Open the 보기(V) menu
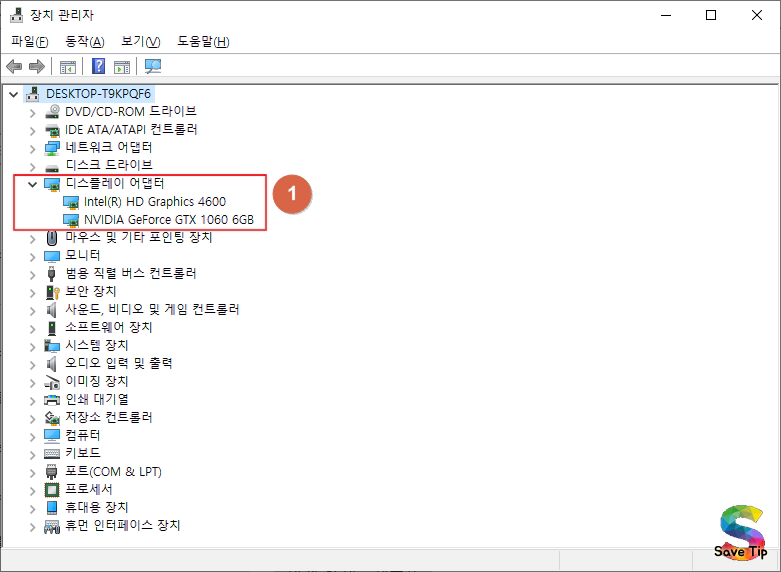The height and width of the screenshot is (572, 781). tap(140, 41)
